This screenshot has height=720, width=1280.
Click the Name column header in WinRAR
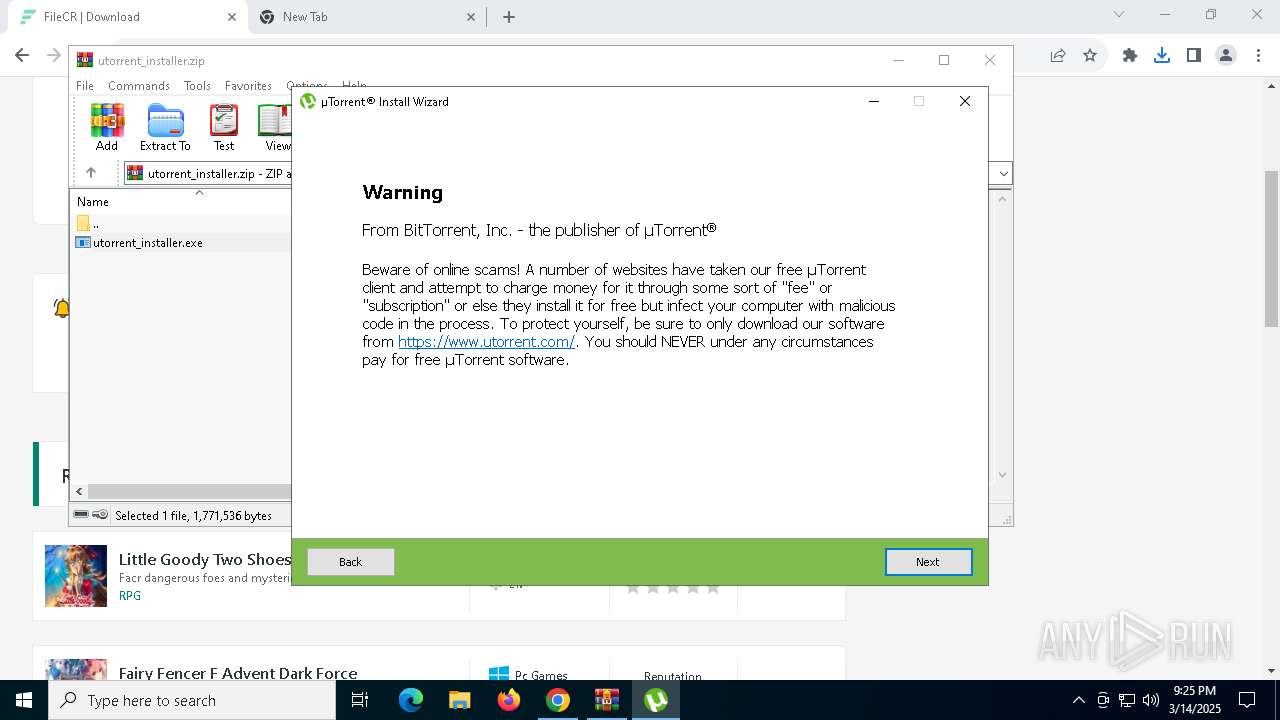coord(93,202)
